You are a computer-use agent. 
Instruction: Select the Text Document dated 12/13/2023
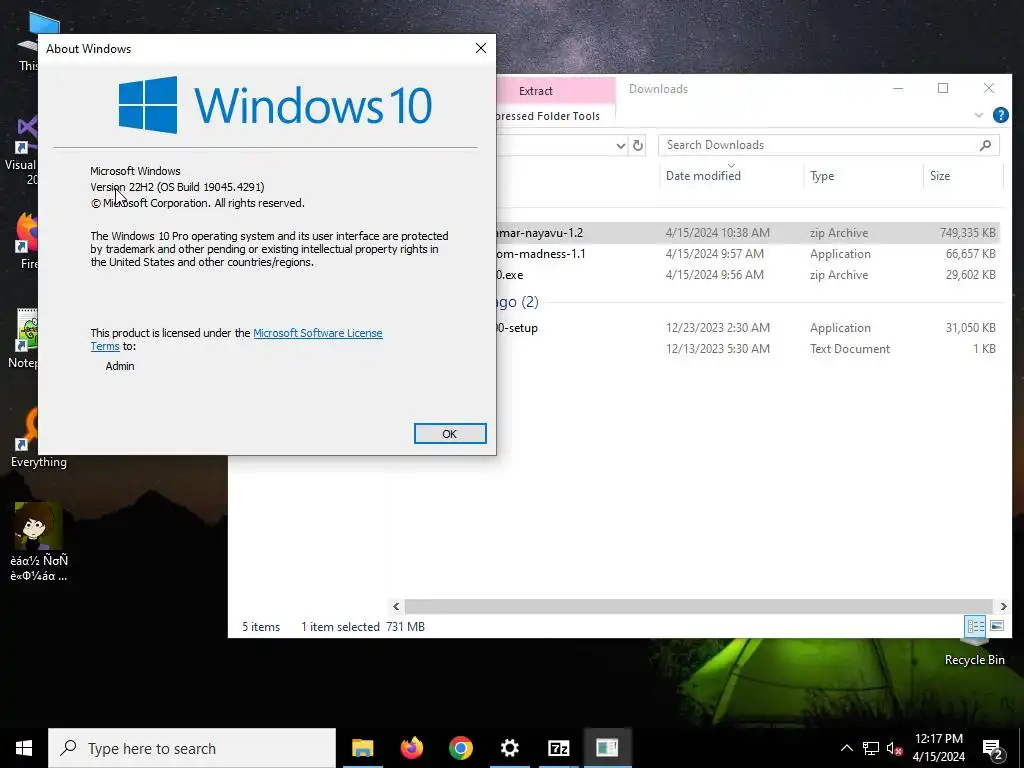[747, 349]
